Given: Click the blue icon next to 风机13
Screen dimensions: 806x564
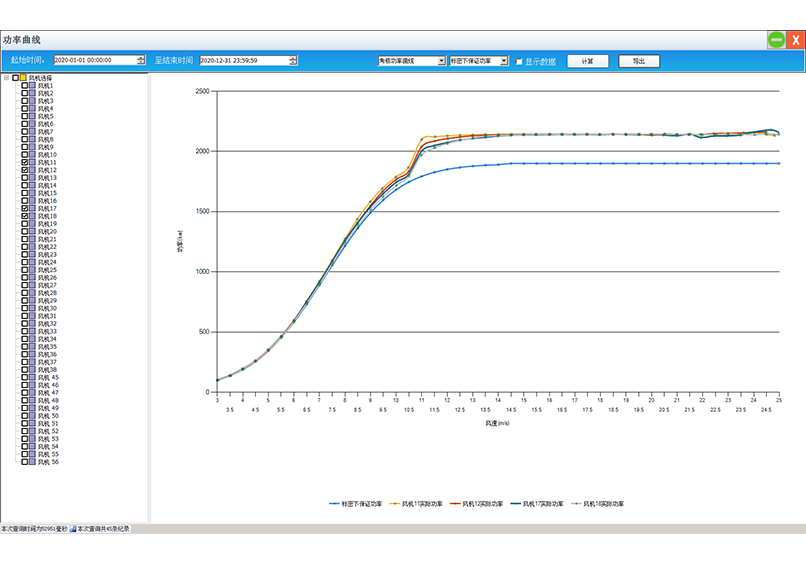Looking at the screenshot, I should (x=32, y=177).
